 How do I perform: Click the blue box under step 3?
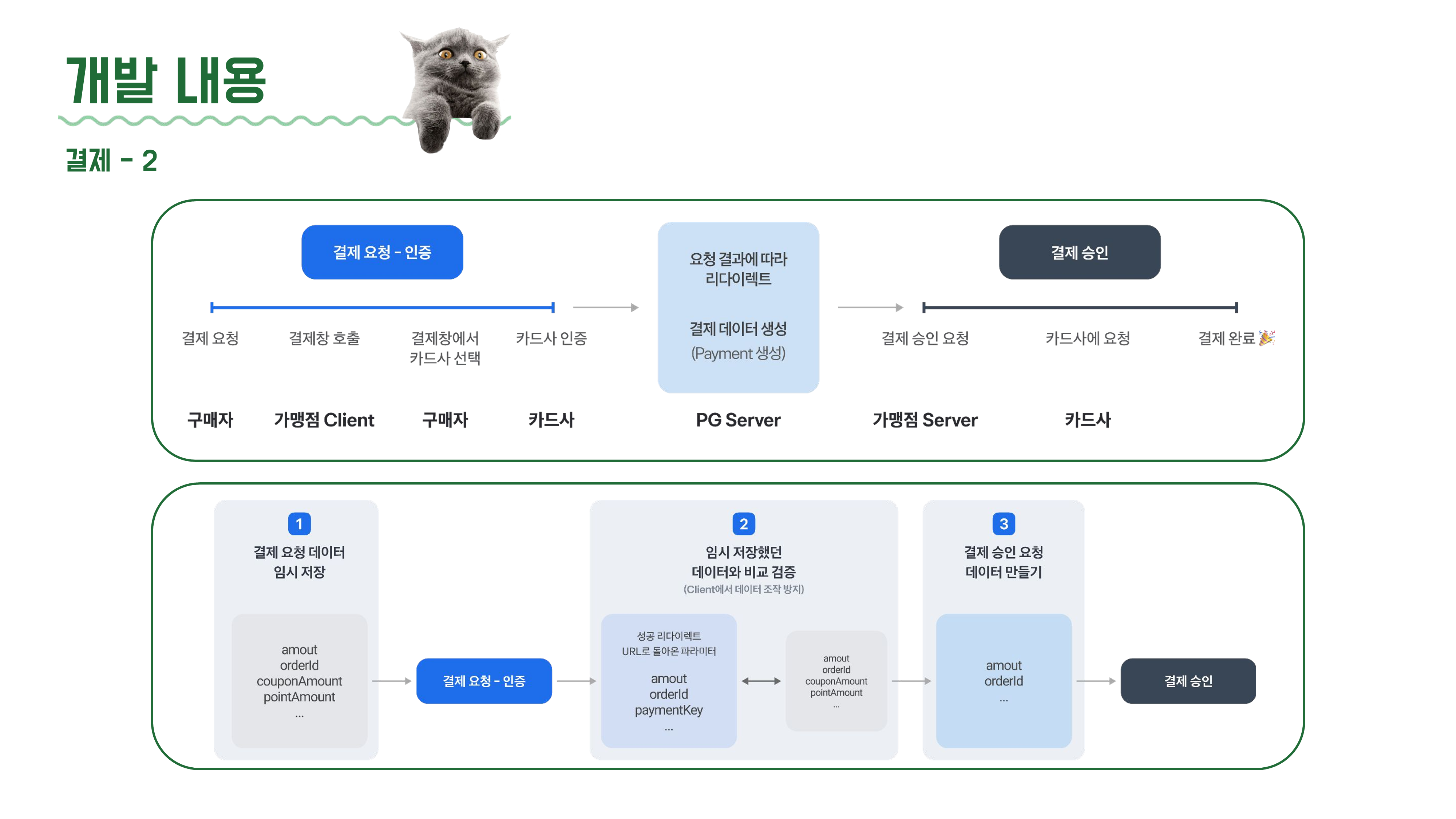coord(1003,681)
